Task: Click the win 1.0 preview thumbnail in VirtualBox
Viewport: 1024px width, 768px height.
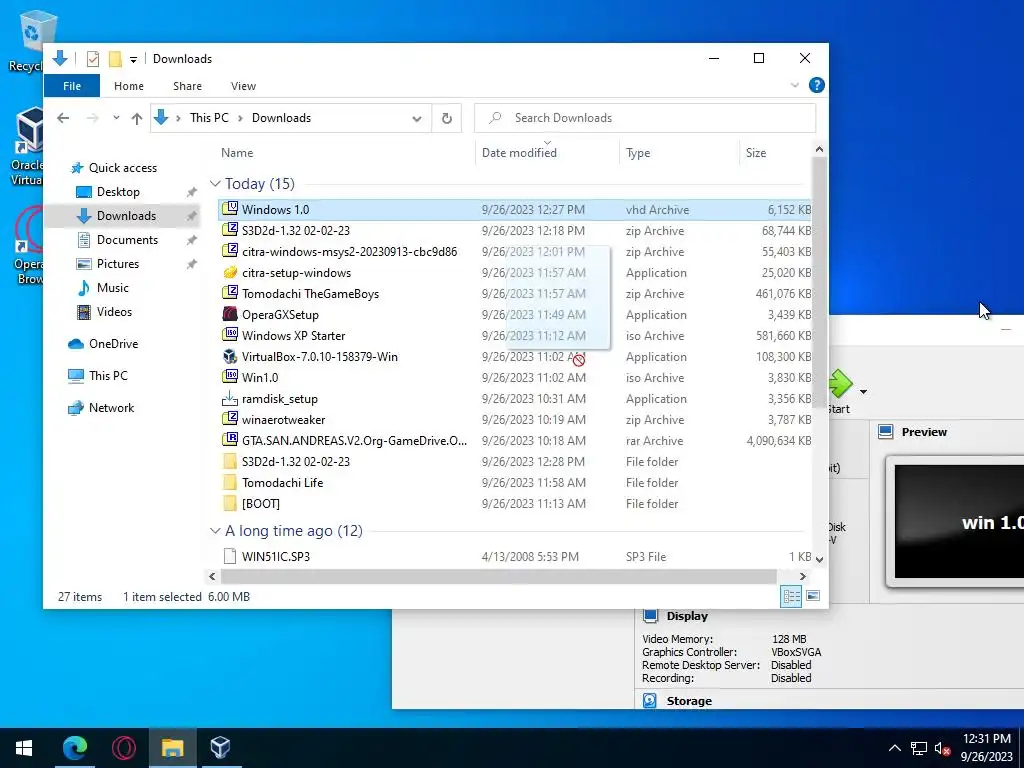Action: (959, 521)
